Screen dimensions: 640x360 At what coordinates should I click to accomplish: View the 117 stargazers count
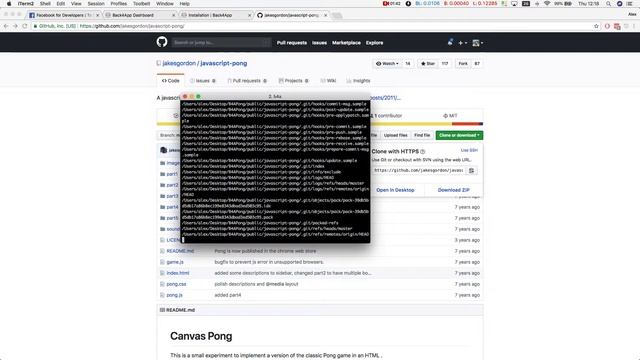click(x=444, y=64)
